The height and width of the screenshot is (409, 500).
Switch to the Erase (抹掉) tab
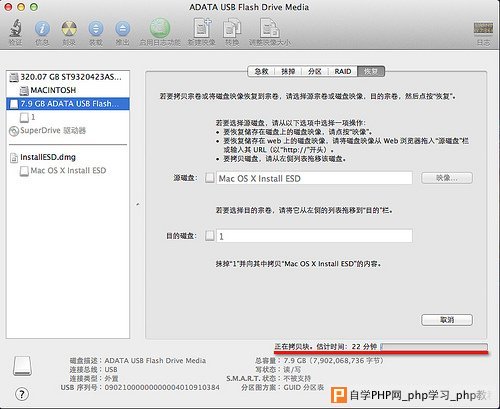[288, 71]
